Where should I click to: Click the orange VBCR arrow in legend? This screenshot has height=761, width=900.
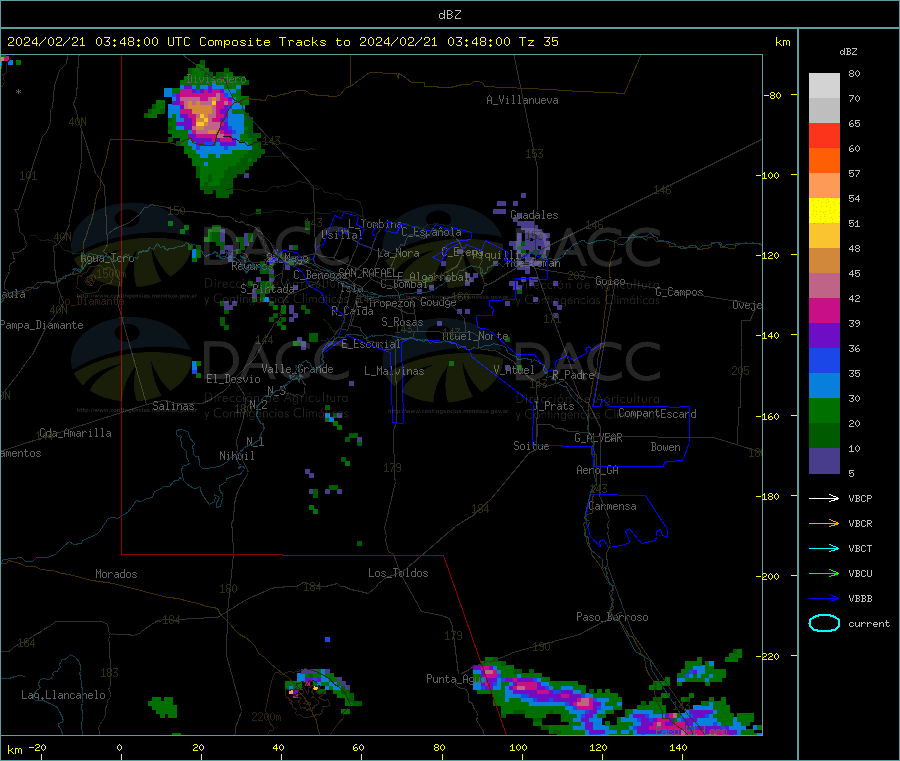coord(824,523)
